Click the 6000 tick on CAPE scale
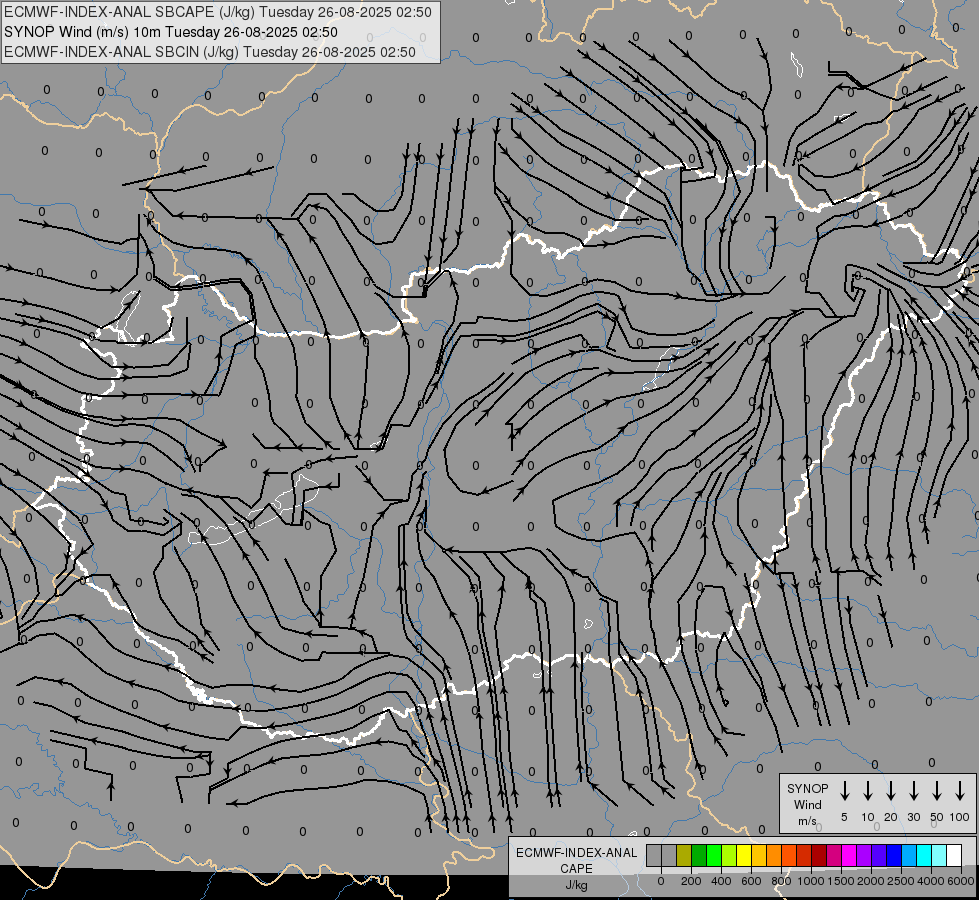 coord(961,881)
